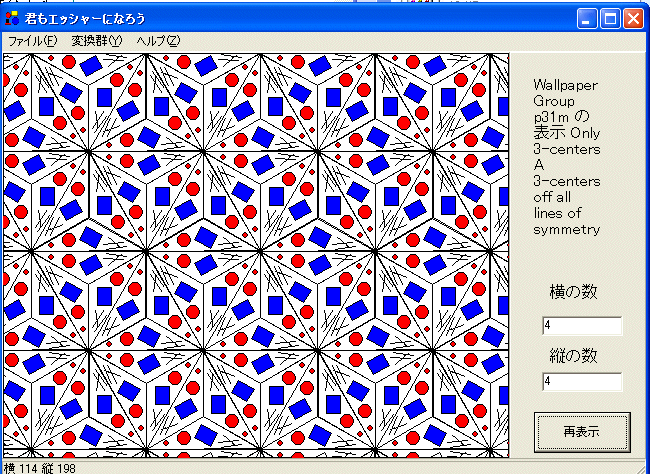Open the ヘルプ(Z) menu
The width and height of the screenshot is (650, 474).
point(158,41)
